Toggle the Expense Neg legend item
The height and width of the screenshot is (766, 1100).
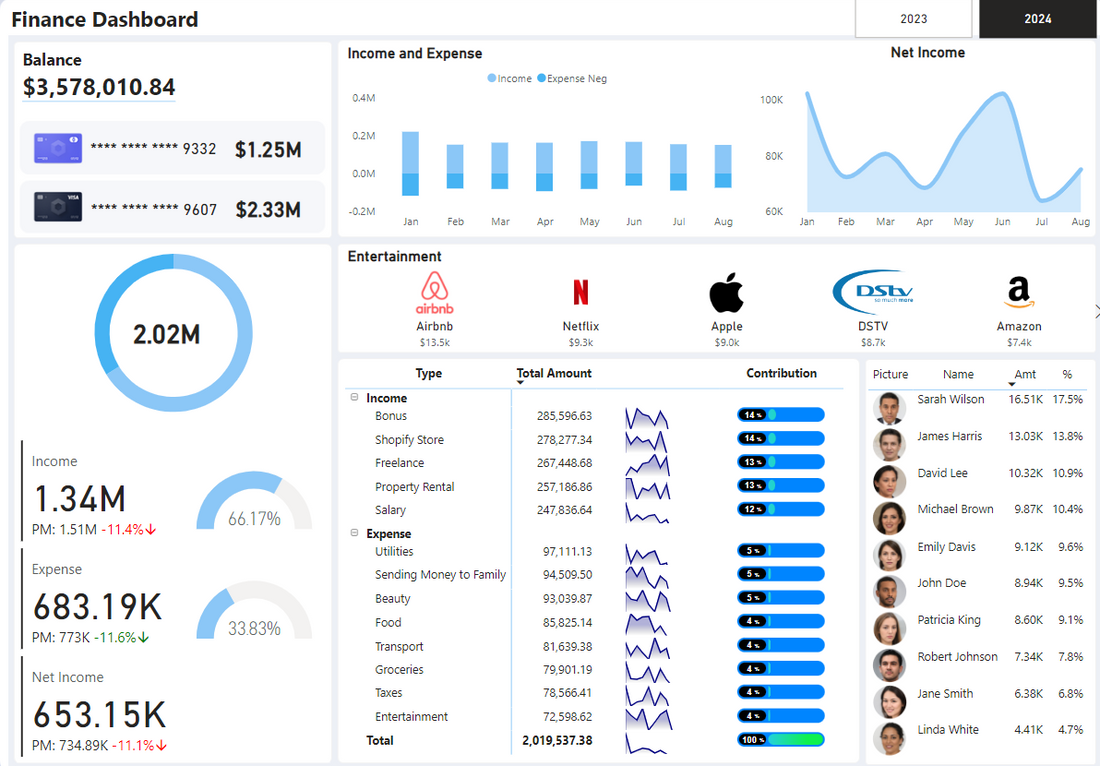pyautogui.click(x=572, y=79)
